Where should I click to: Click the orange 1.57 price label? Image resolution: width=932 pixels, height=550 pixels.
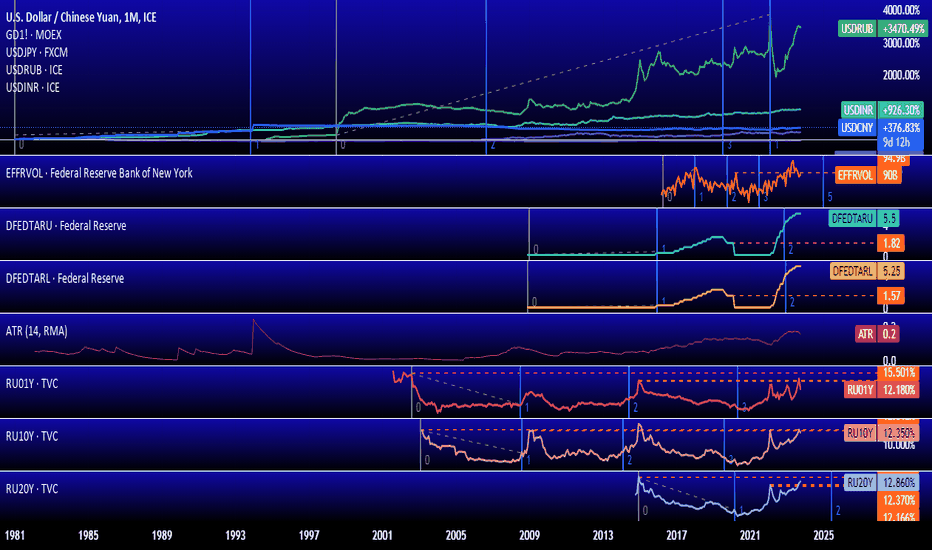[x=890, y=296]
